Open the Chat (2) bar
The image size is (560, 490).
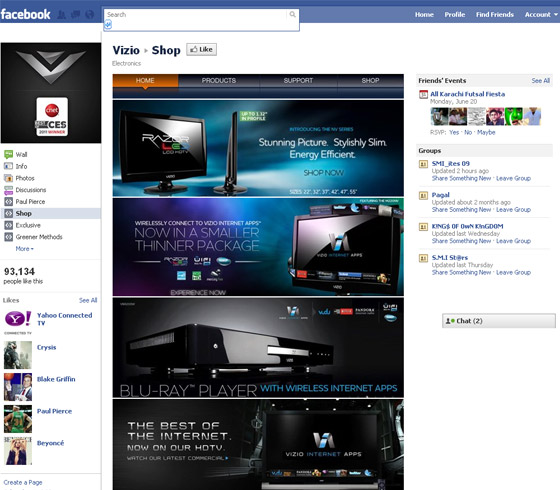click(x=499, y=321)
